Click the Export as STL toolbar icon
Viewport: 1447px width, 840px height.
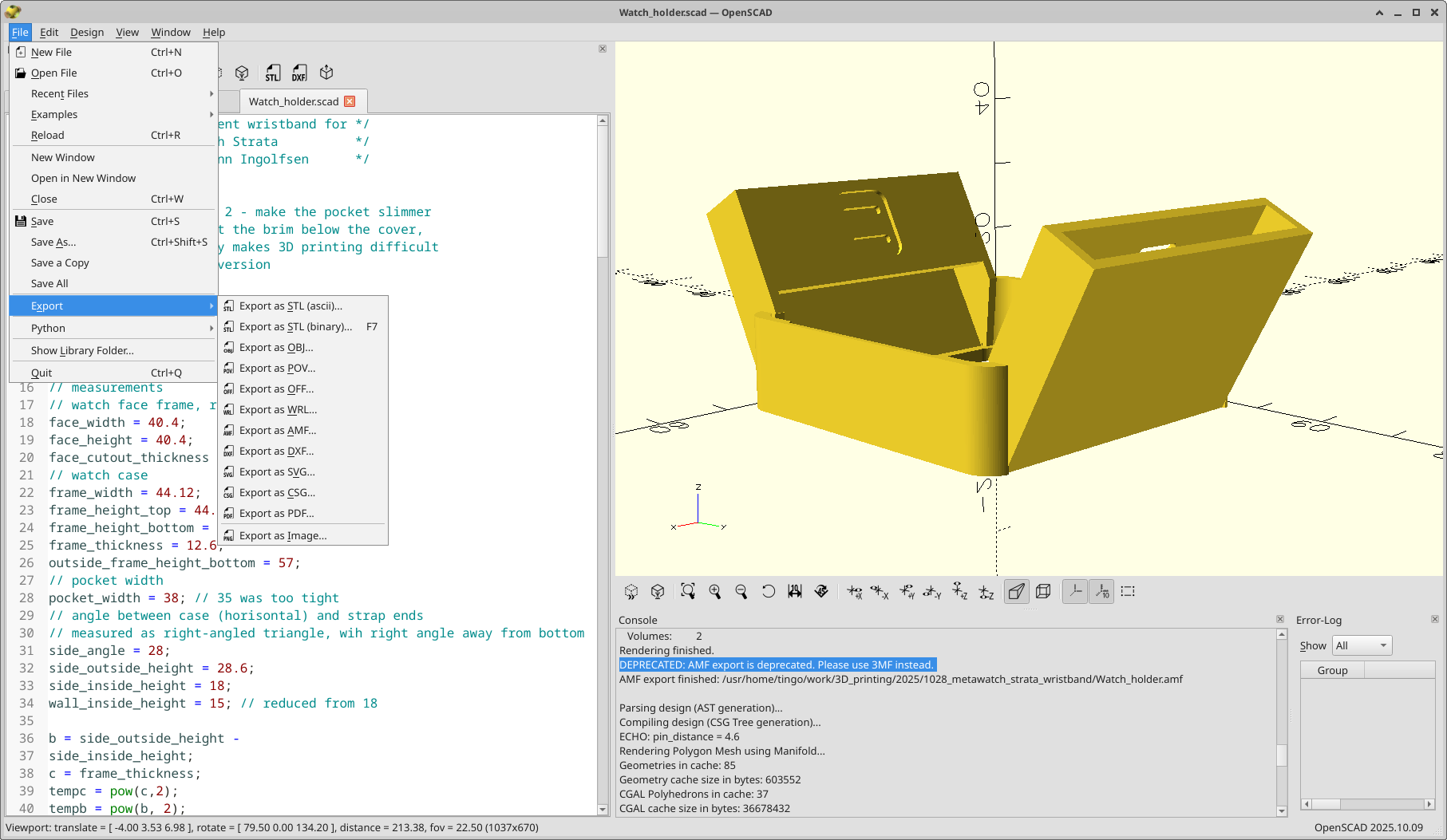coord(273,73)
